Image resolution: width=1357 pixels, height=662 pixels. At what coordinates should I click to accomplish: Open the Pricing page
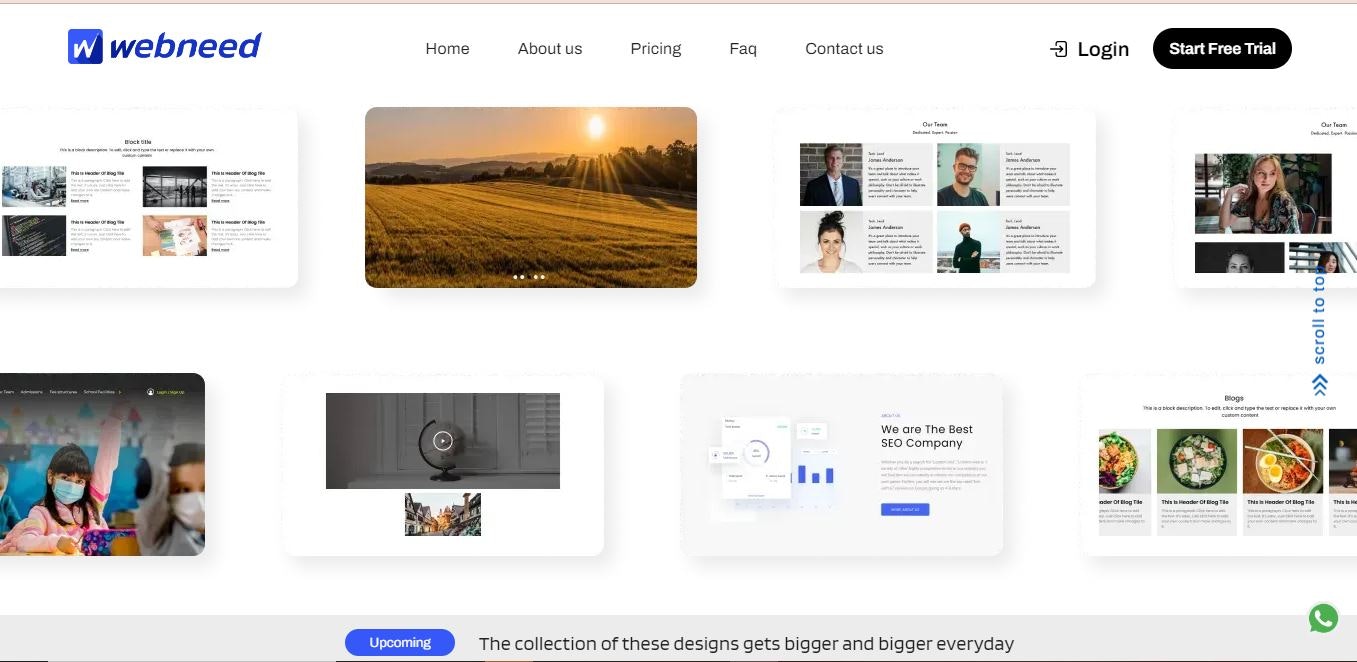point(656,48)
